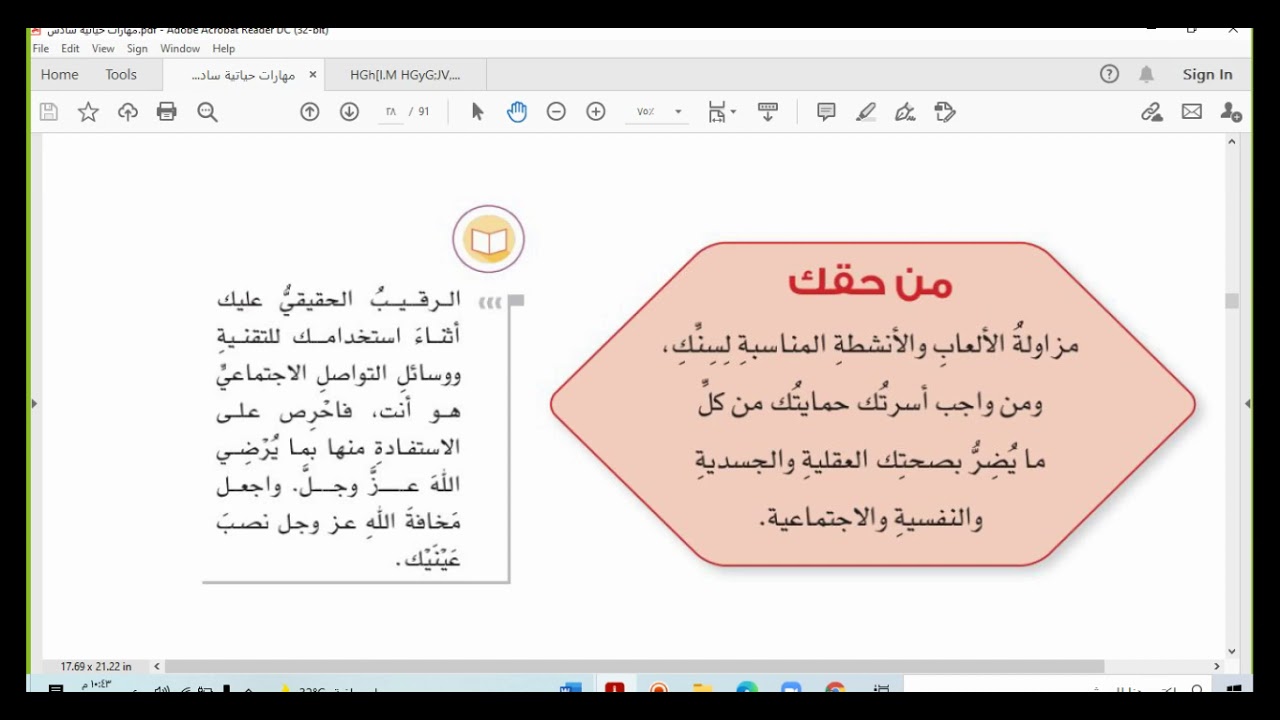Open the sign document pen icon

coord(906,112)
